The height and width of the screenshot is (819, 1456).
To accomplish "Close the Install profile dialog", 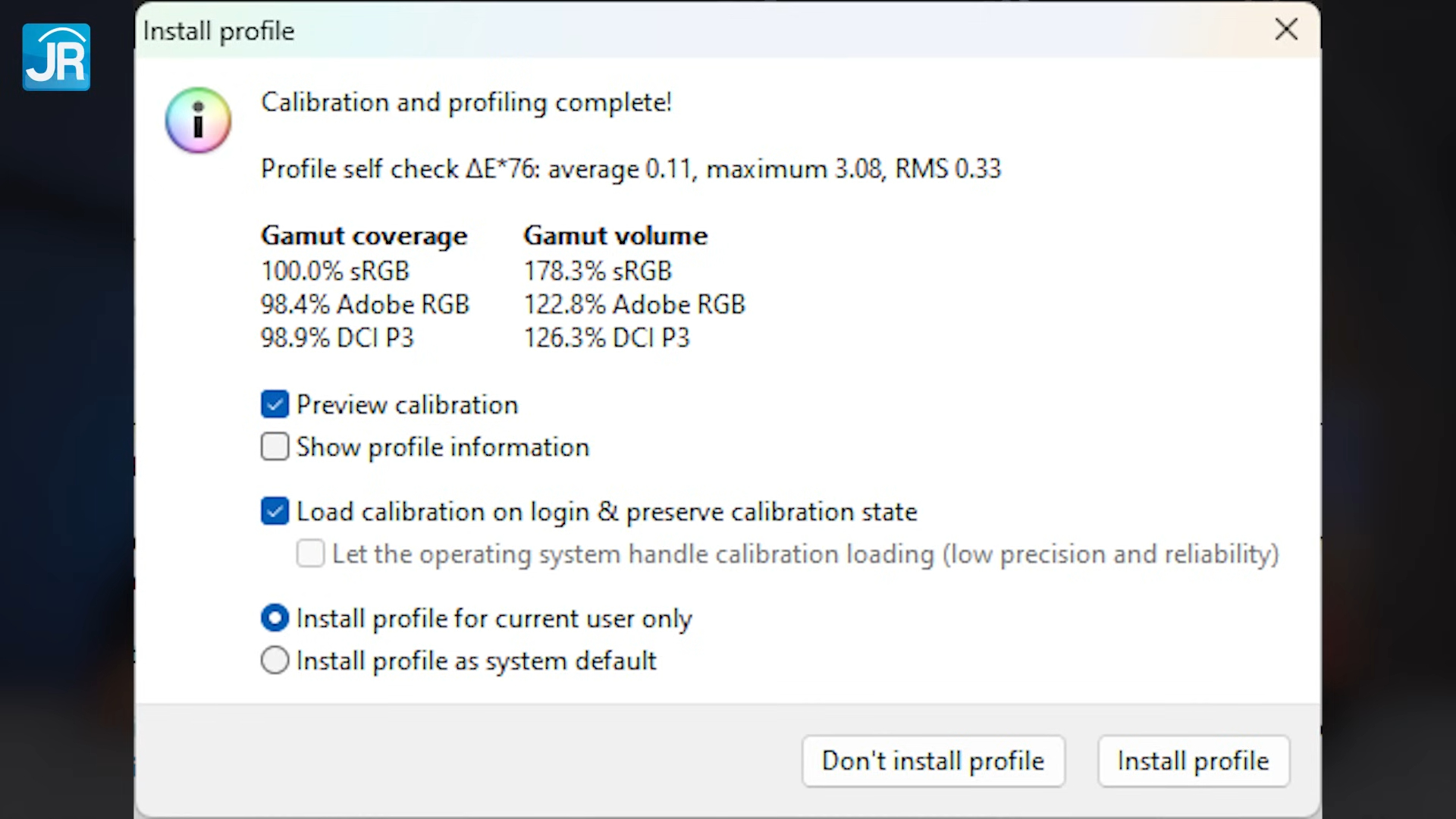I will click(x=1286, y=30).
